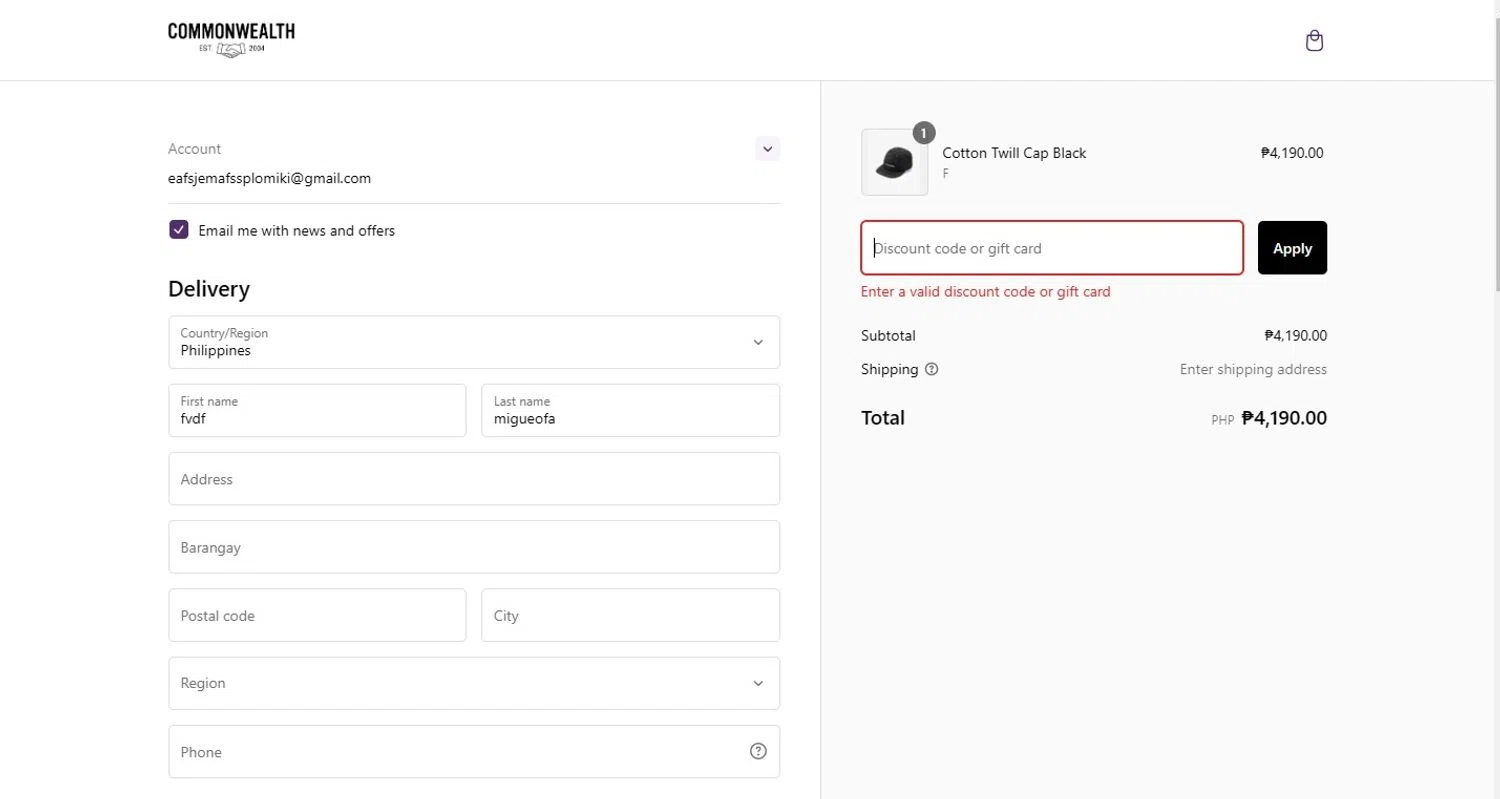Select the Barangay input field

[x=474, y=547]
